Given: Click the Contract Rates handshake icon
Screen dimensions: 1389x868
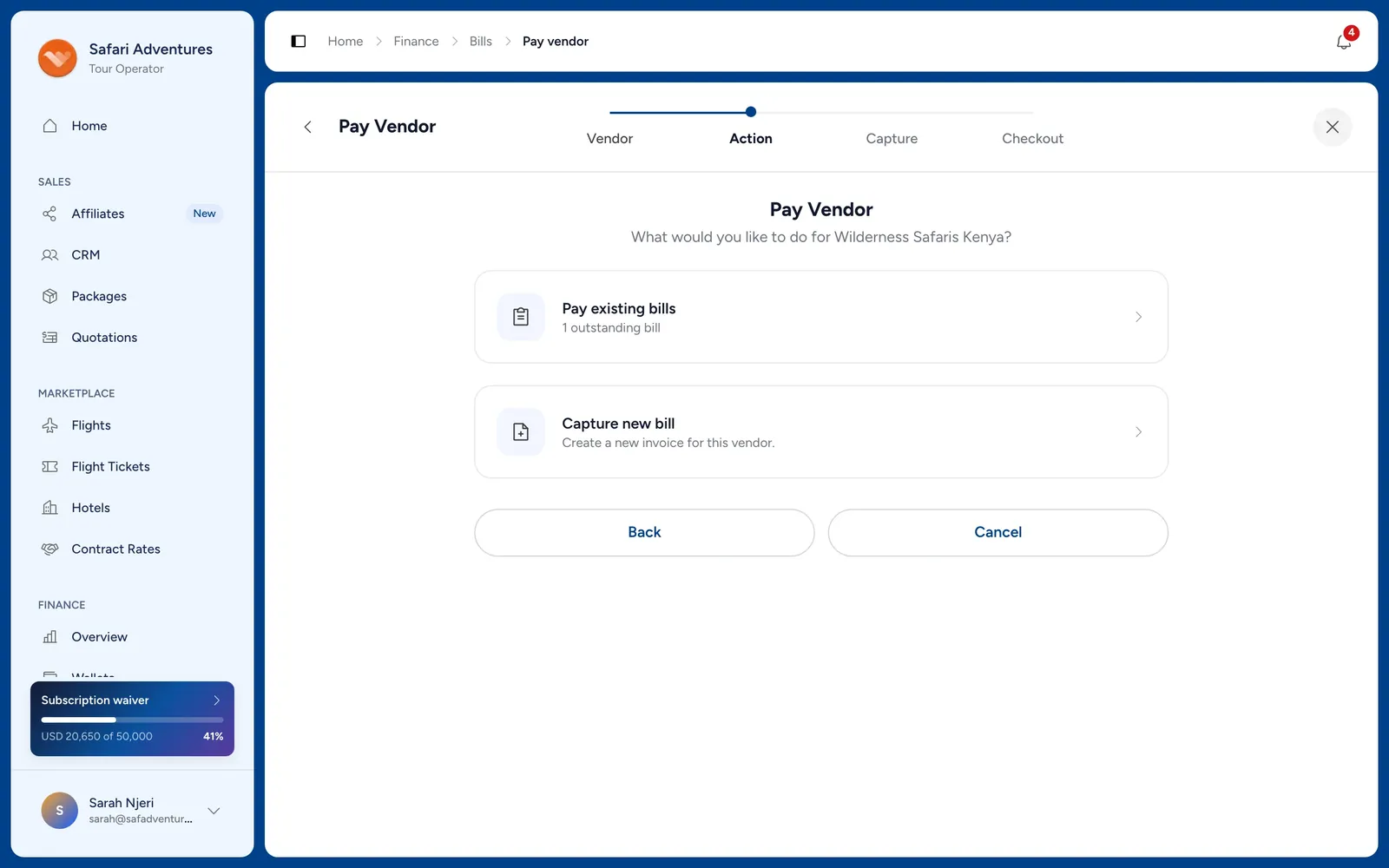Looking at the screenshot, I should 50,549.
